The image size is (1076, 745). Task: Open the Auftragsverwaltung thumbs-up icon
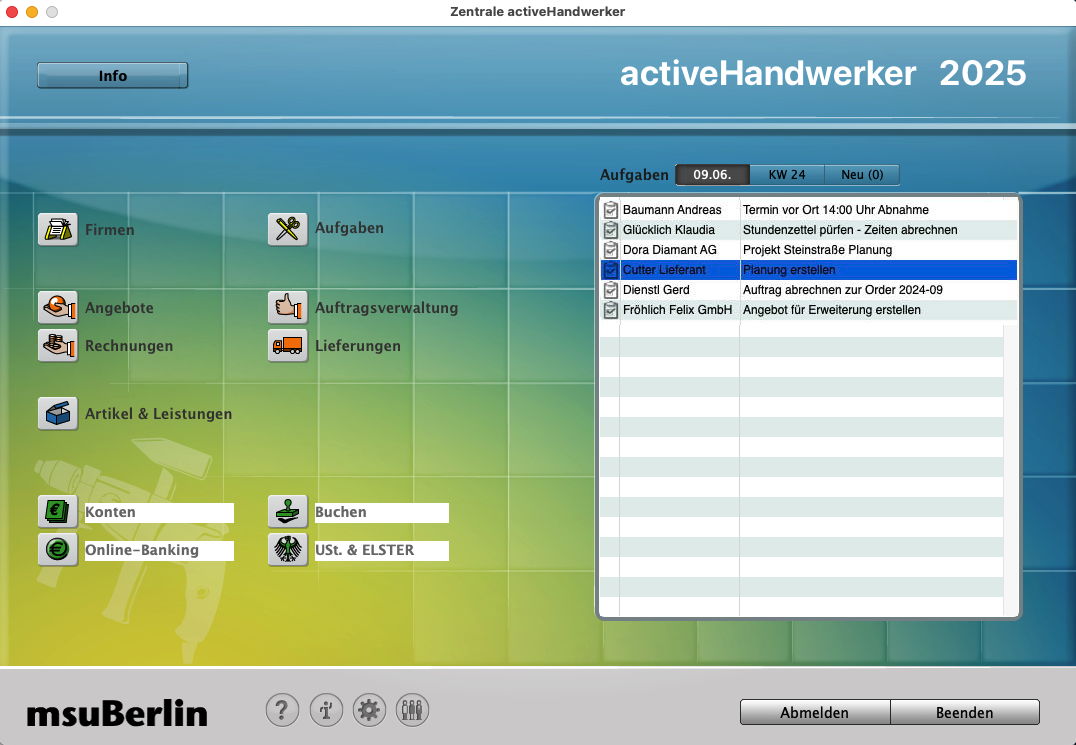[288, 307]
